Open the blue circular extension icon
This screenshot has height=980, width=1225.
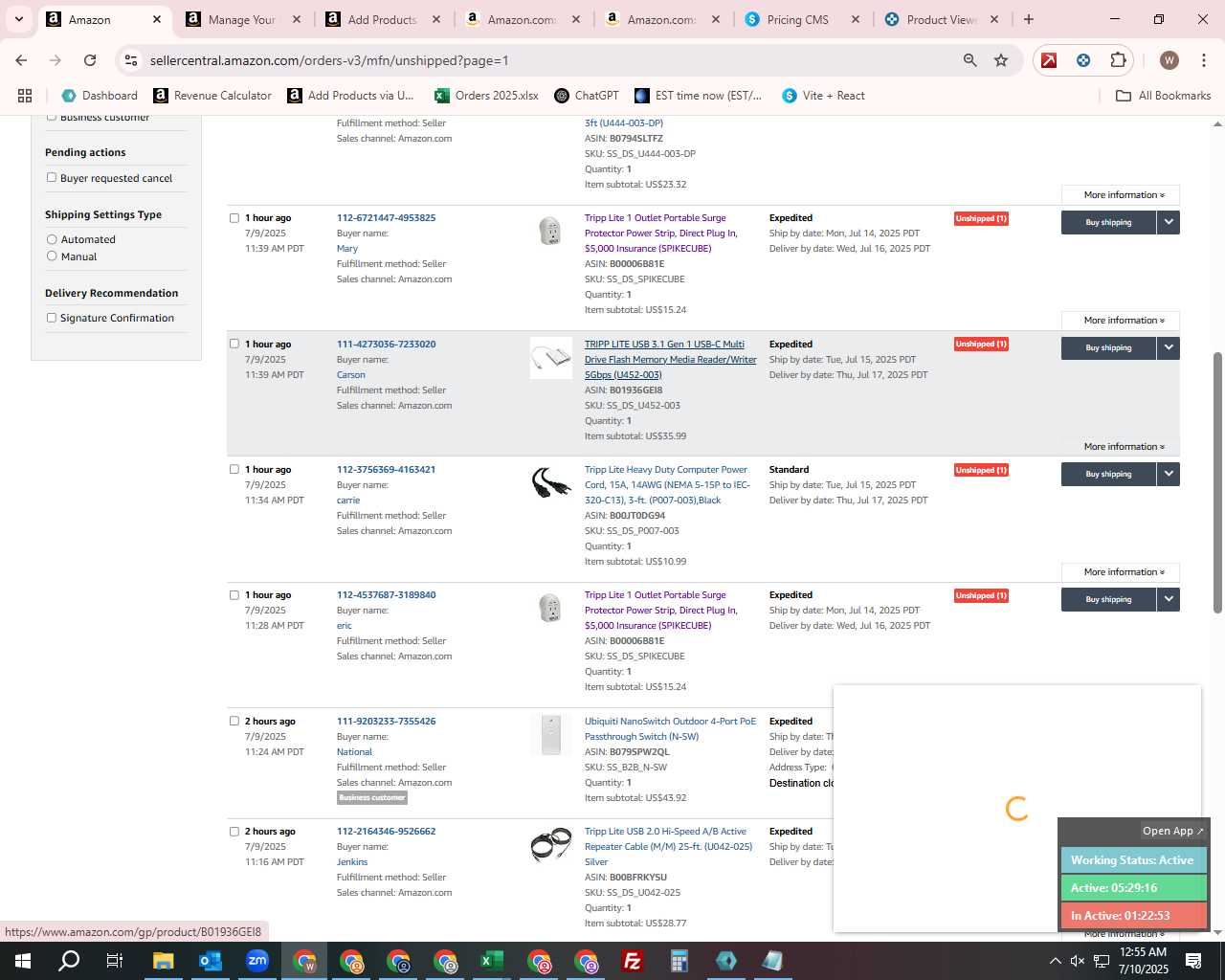(x=1083, y=60)
